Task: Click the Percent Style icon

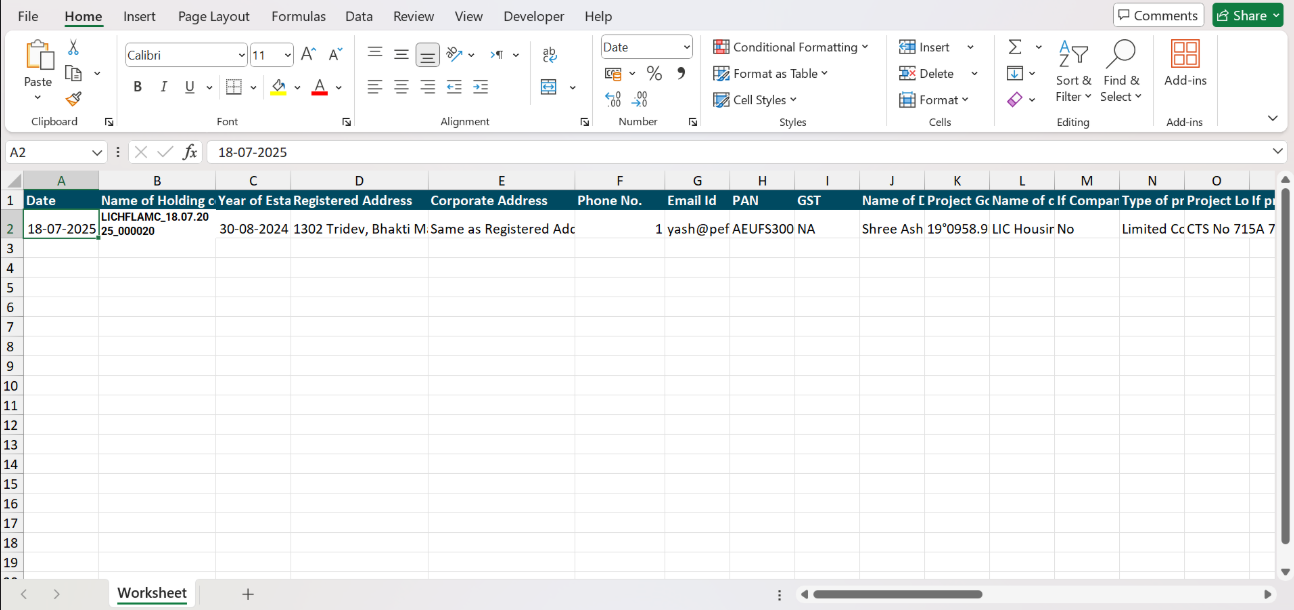Action: [654, 73]
